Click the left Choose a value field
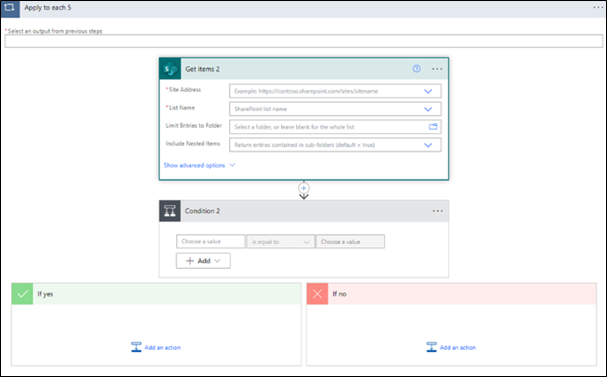The width and height of the screenshot is (607, 377). coord(211,242)
